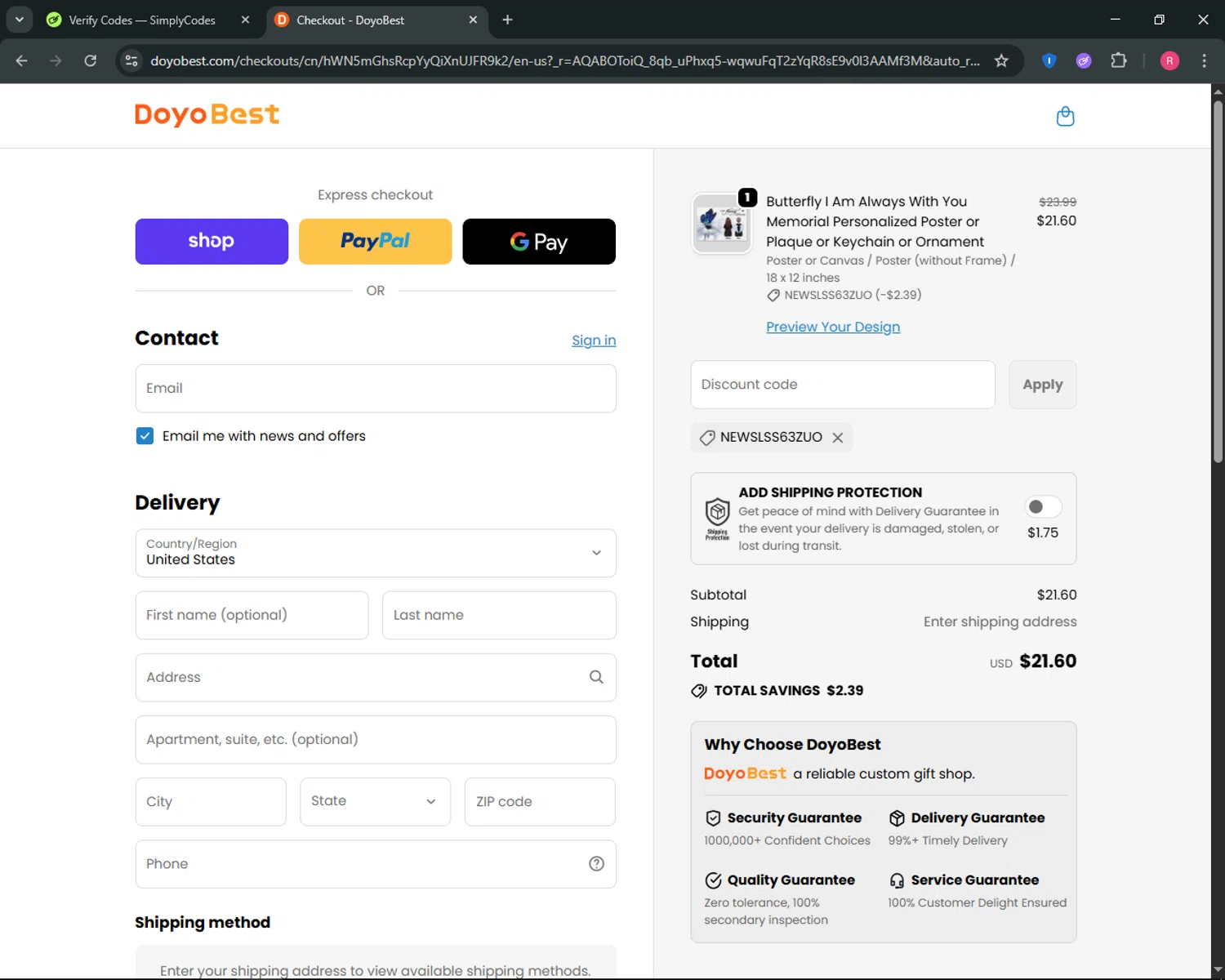The width and height of the screenshot is (1225, 980).
Task: Click the "99%+ Timely Delivery" text
Action: point(947,840)
